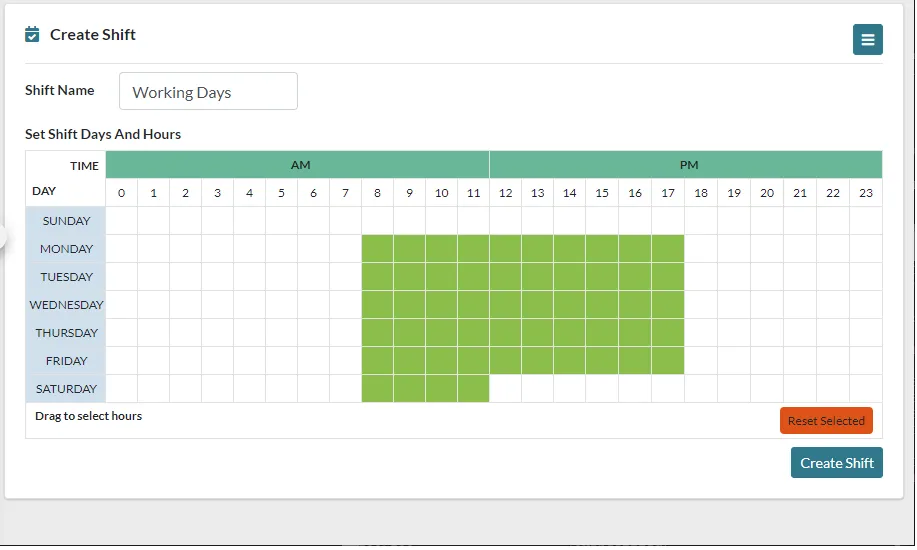Viewport: 917px width, 550px height.
Task: Toggle the Wednesday 12 o'clock cell
Action: 505,305
